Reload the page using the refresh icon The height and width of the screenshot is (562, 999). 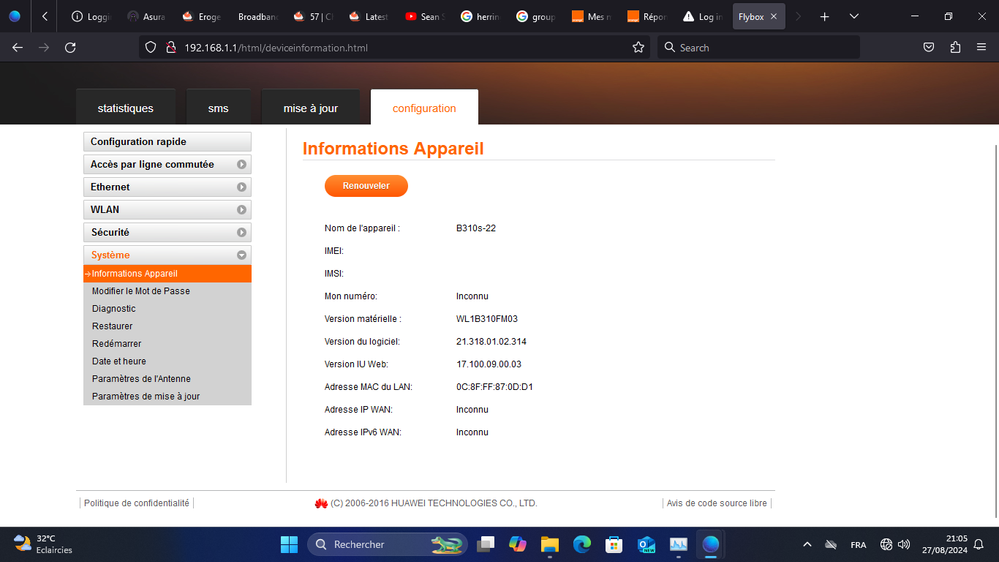pyautogui.click(x=70, y=47)
